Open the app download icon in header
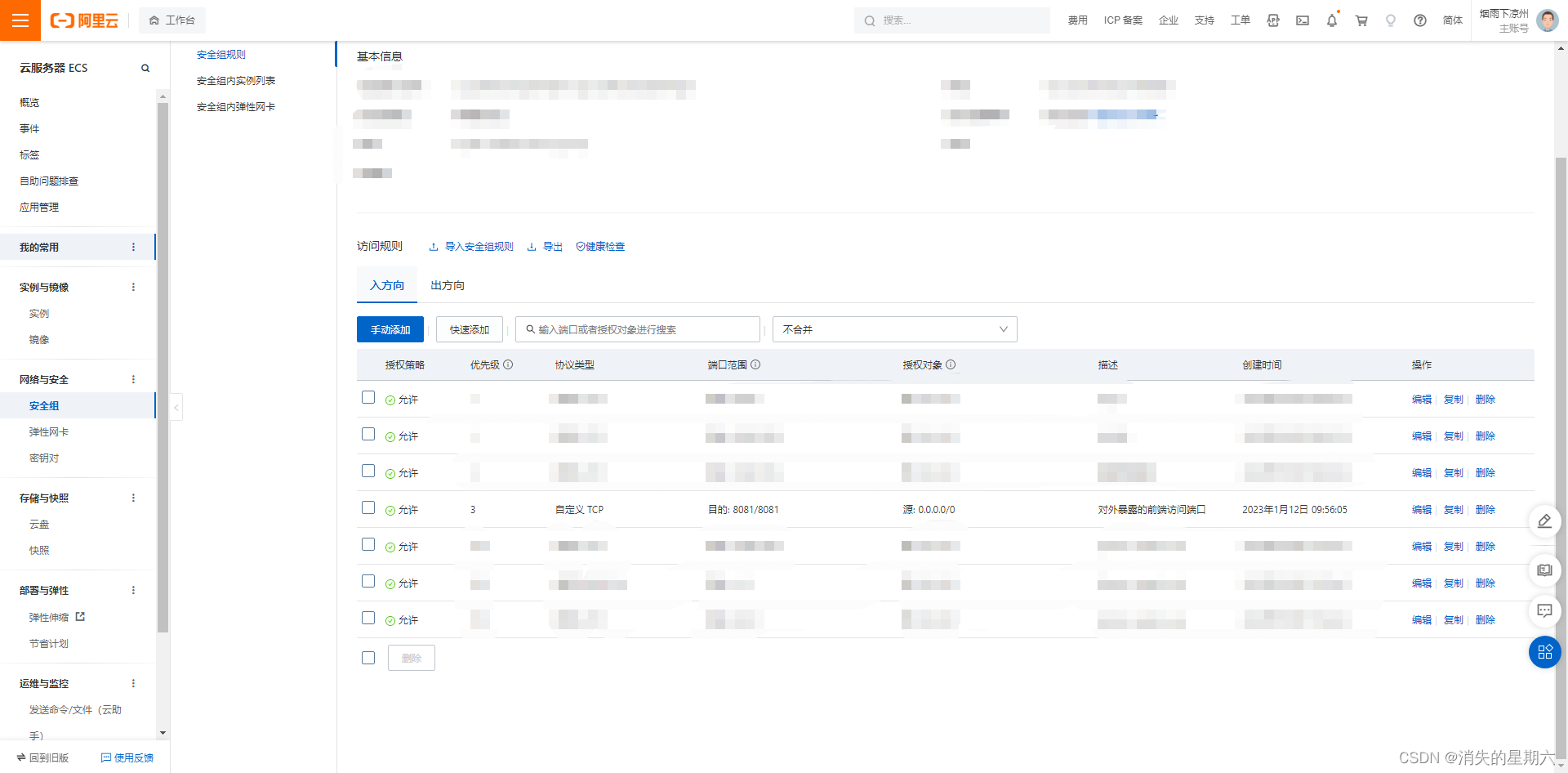 point(1273,20)
